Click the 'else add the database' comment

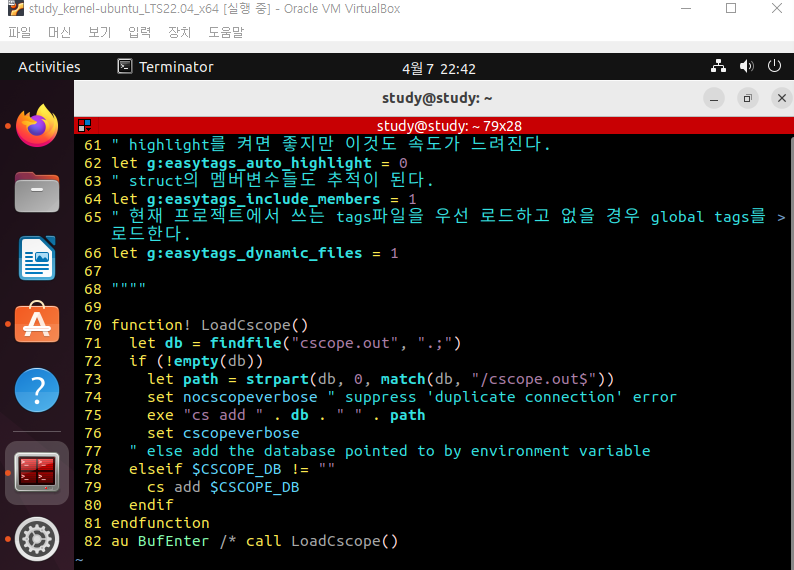tap(389, 451)
